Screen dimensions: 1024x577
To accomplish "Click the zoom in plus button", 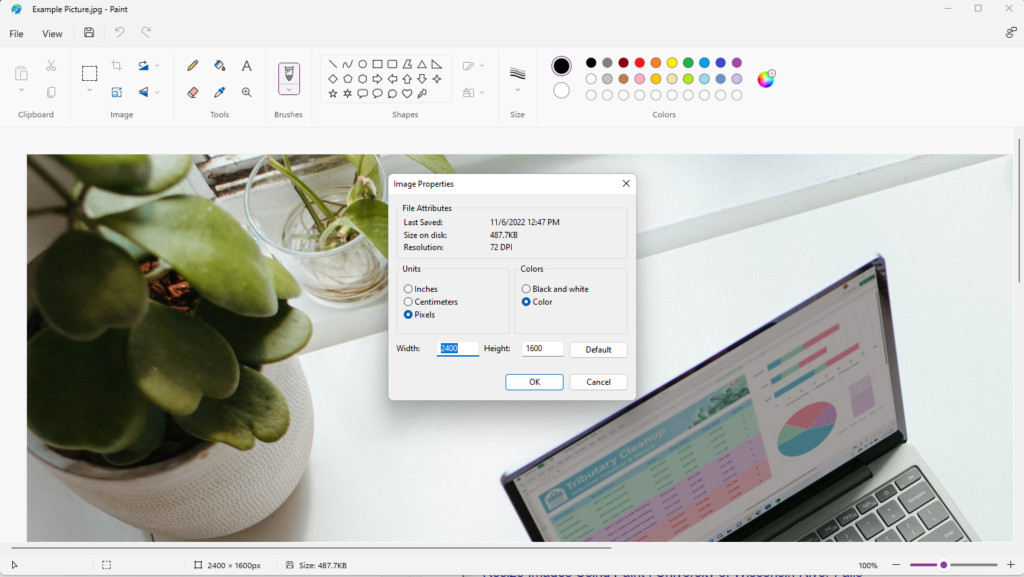I will pyautogui.click(x=1011, y=565).
